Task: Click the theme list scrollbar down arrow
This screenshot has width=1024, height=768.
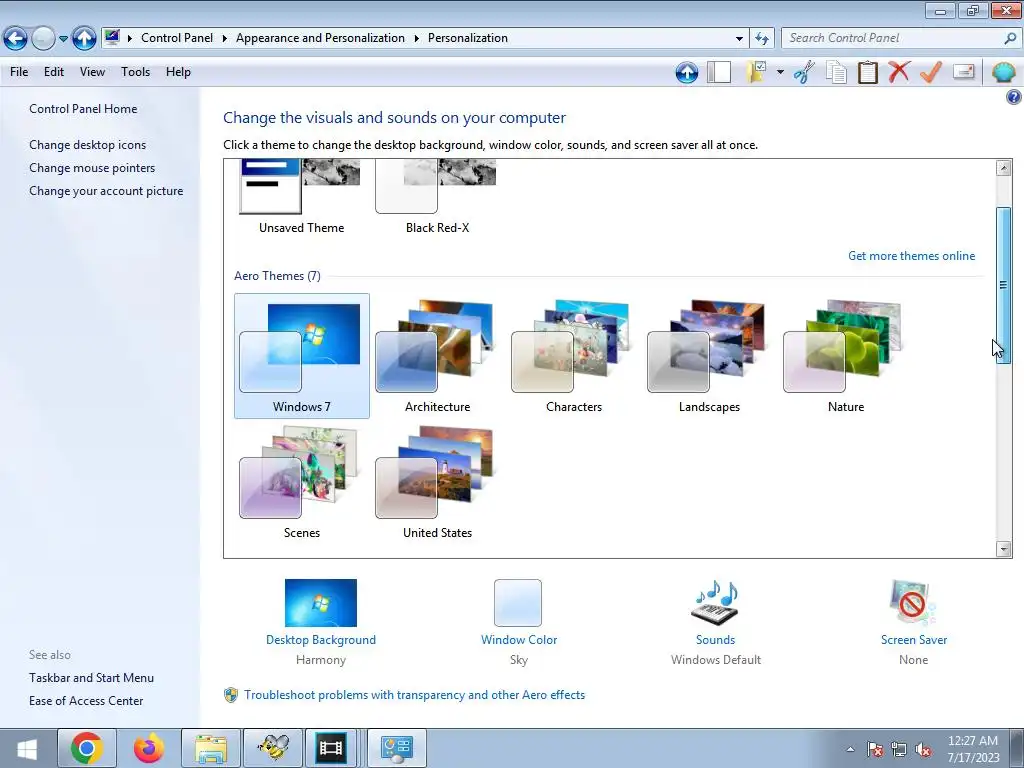Action: point(1004,549)
